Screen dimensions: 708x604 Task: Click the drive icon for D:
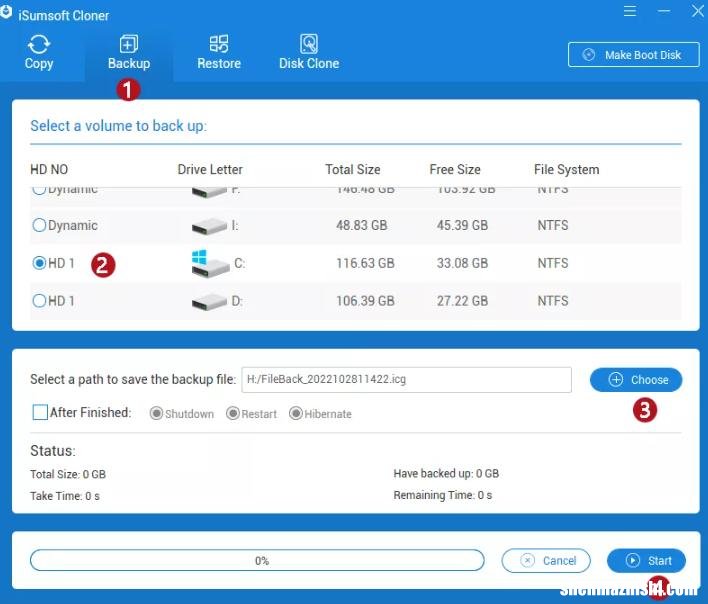[x=209, y=302]
